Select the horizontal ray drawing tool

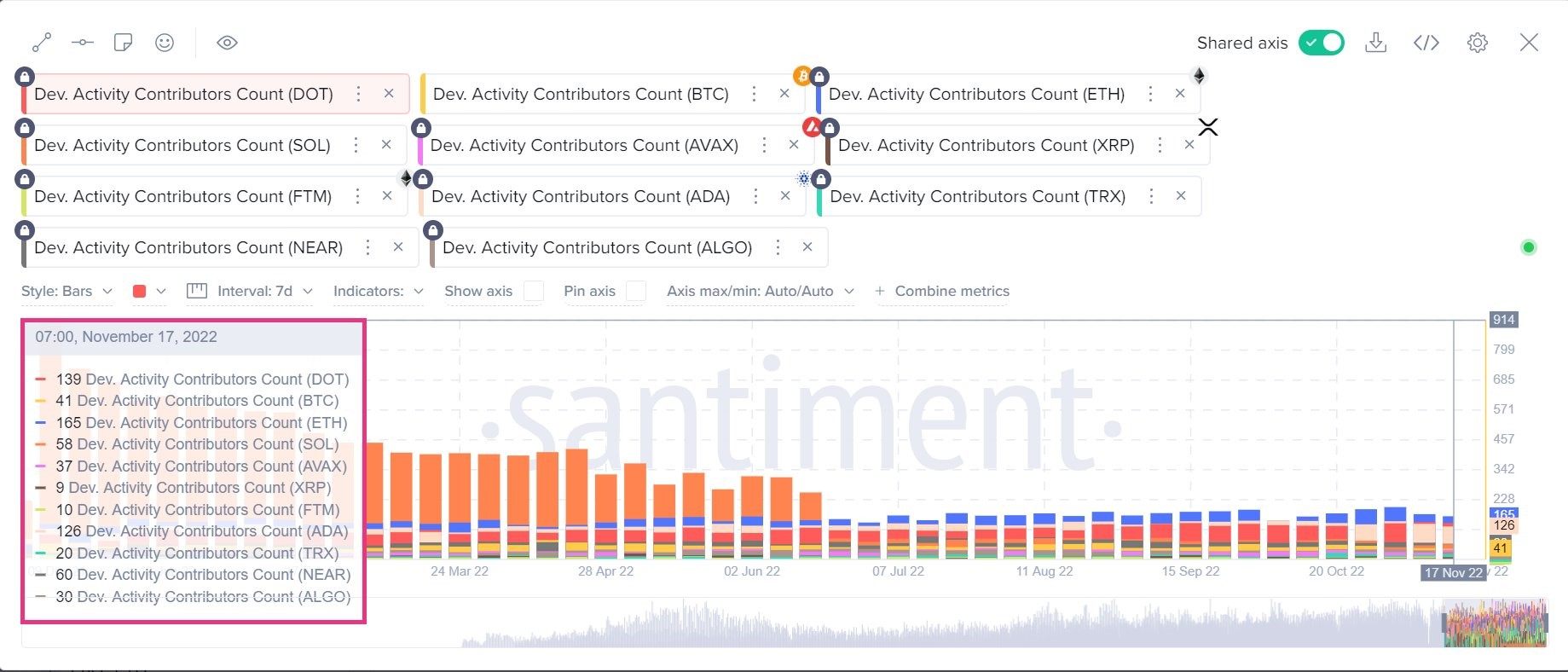pyautogui.click(x=83, y=42)
